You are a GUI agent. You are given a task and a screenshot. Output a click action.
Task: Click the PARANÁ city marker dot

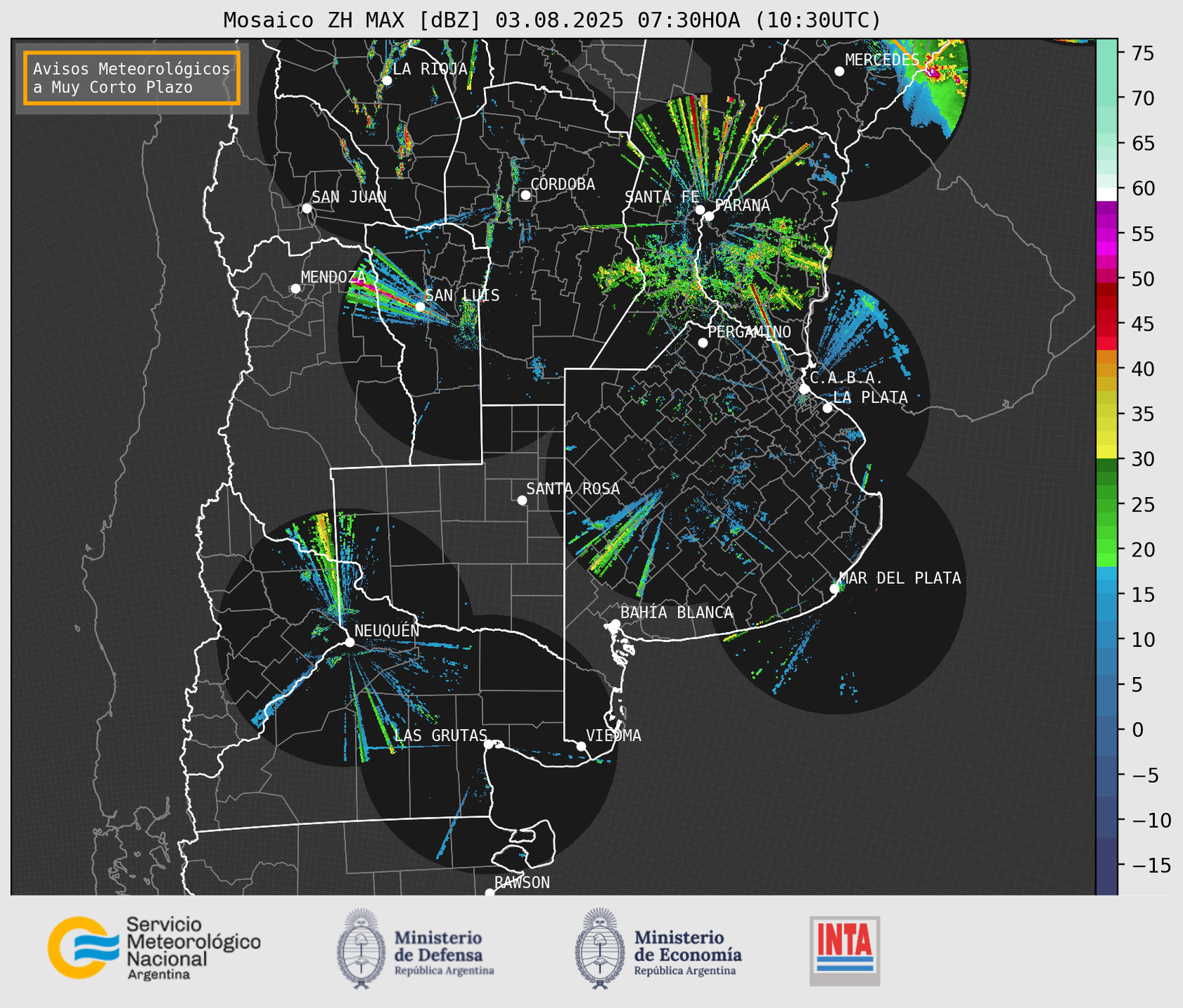709,216
